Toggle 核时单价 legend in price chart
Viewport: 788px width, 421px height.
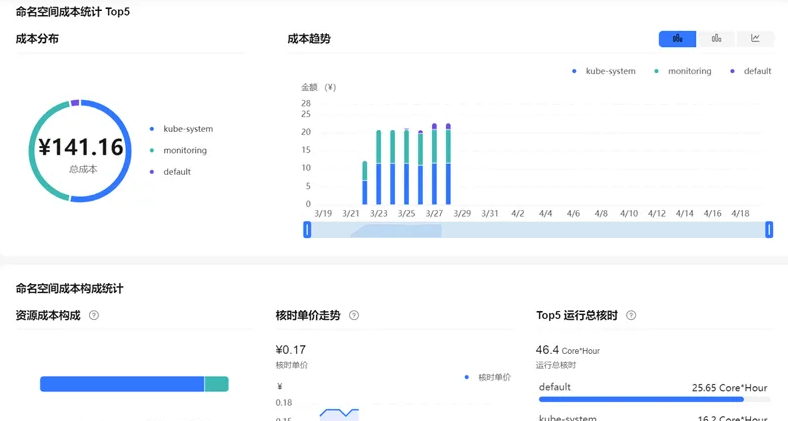(x=487, y=377)
